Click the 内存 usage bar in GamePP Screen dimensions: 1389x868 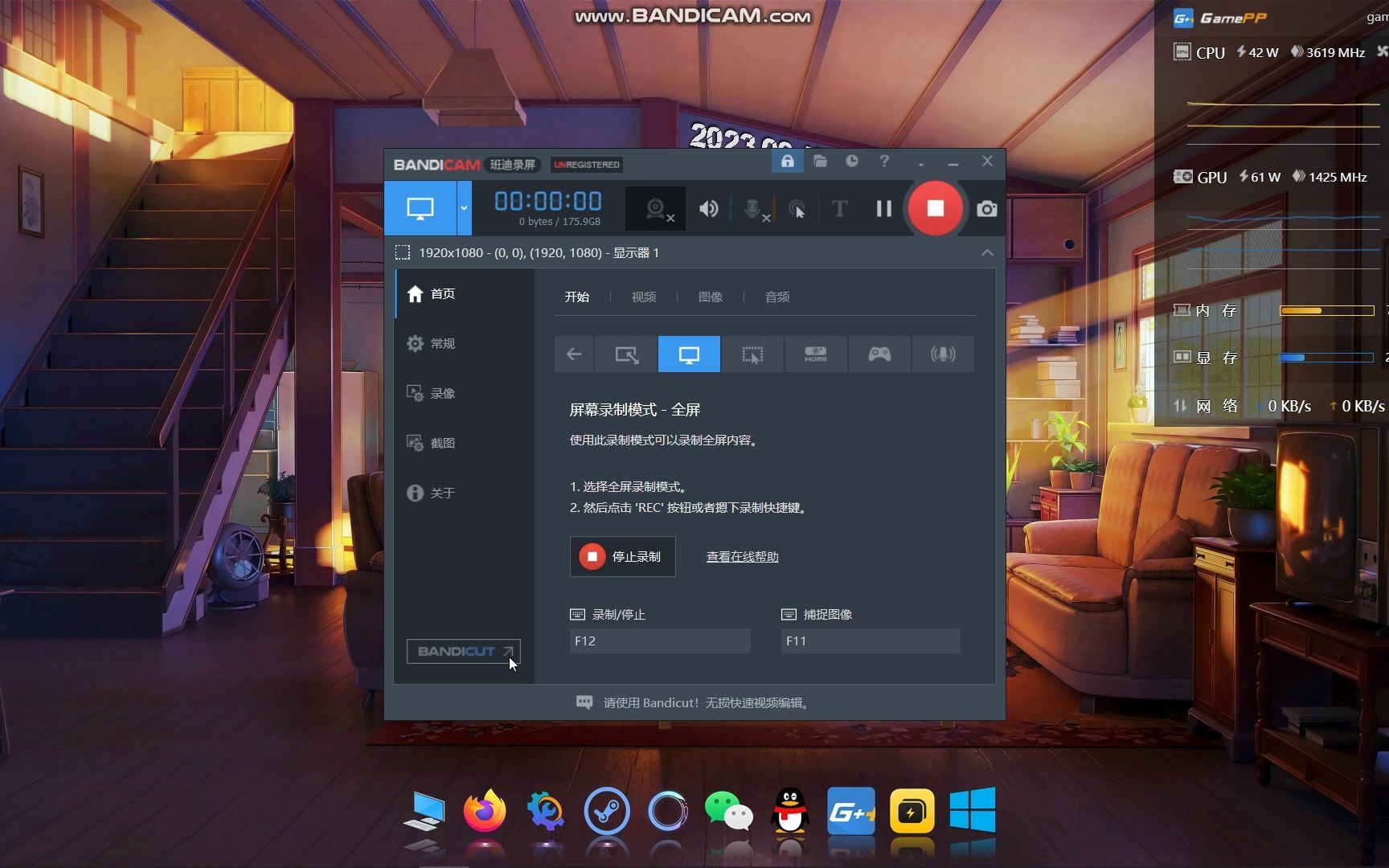(x=1327, y=310)
